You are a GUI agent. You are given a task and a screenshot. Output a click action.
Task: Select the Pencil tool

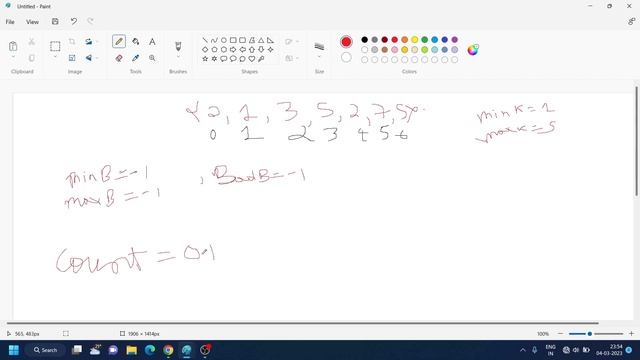tap(119, 41)
